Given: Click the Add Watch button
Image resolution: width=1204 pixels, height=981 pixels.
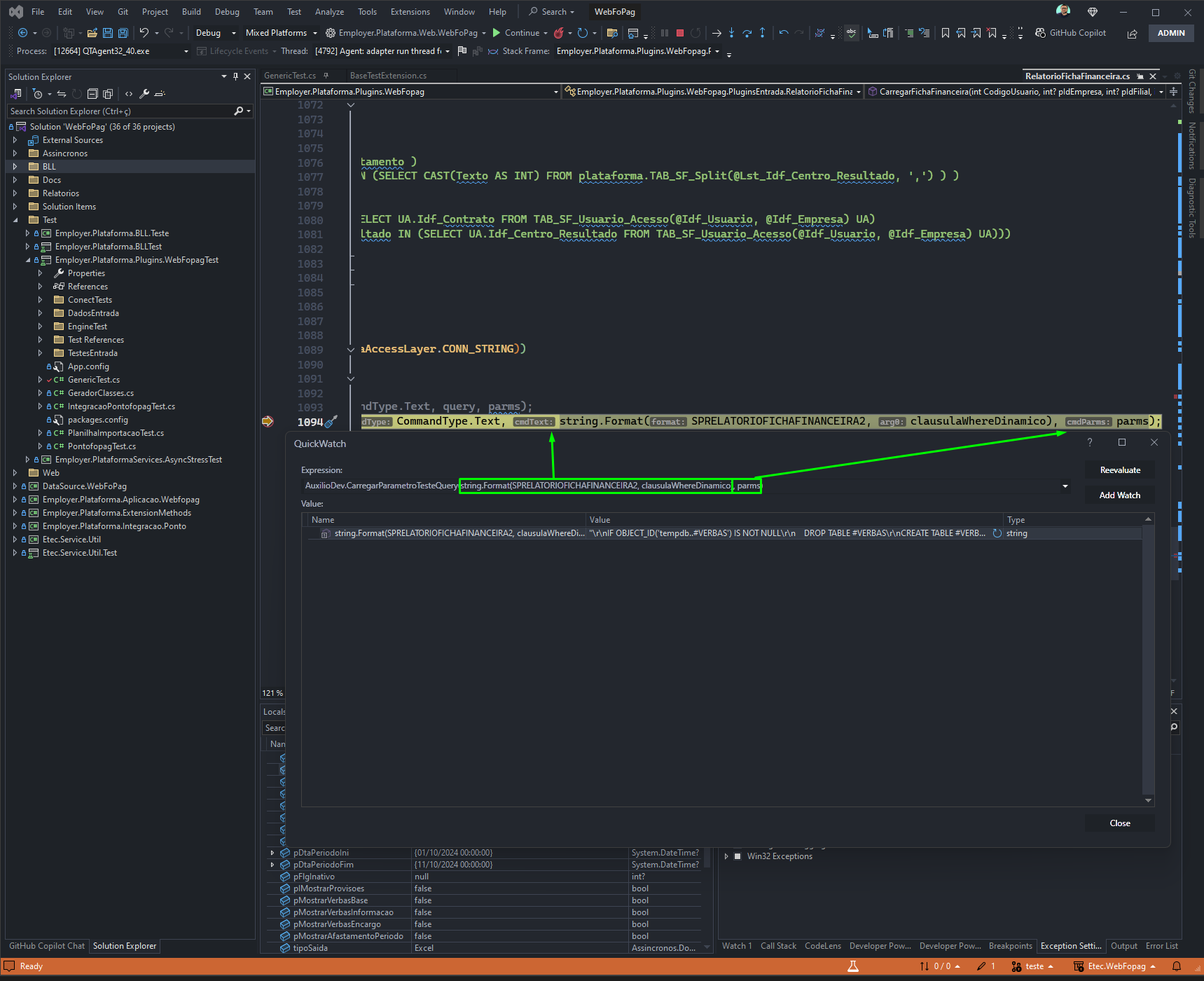Looking at the screenshot, I should point(1120,495).
